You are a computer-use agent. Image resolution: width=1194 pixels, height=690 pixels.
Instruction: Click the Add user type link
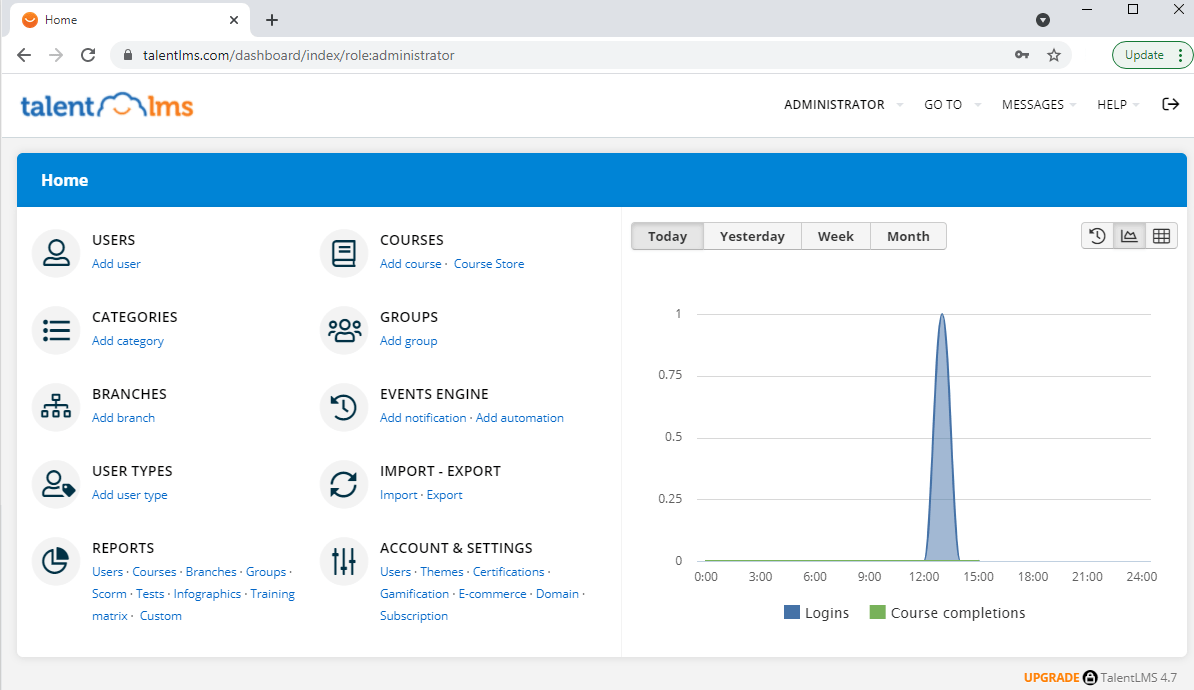[x=129, y=494]
